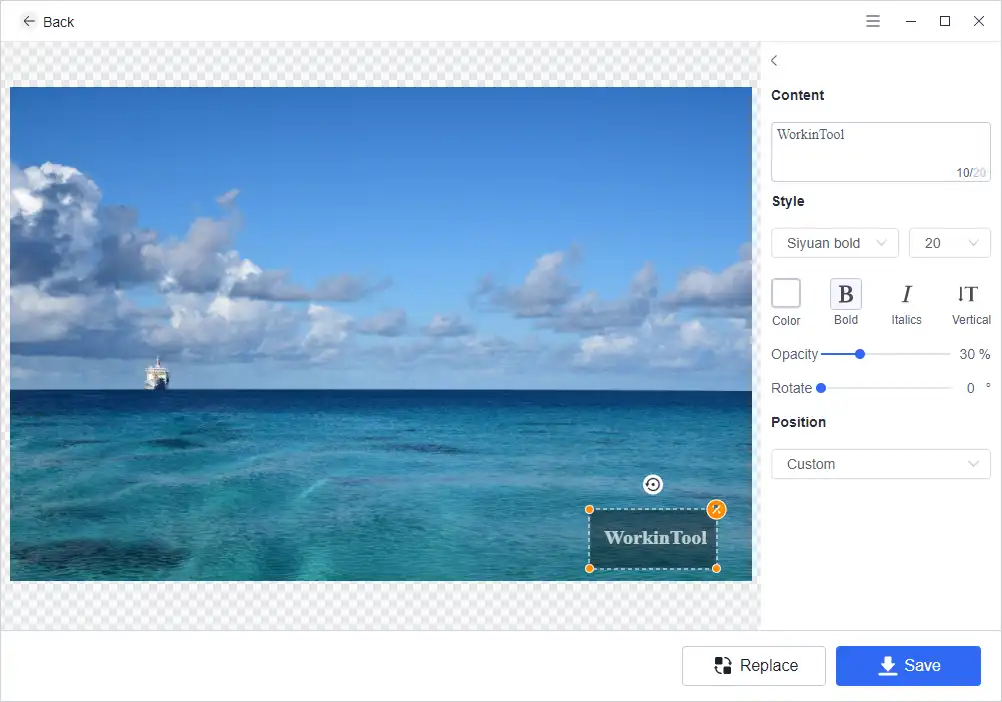This screenshot has height=702, width=1002.
Task: Click the Position section heading
Action: [798, 422]
